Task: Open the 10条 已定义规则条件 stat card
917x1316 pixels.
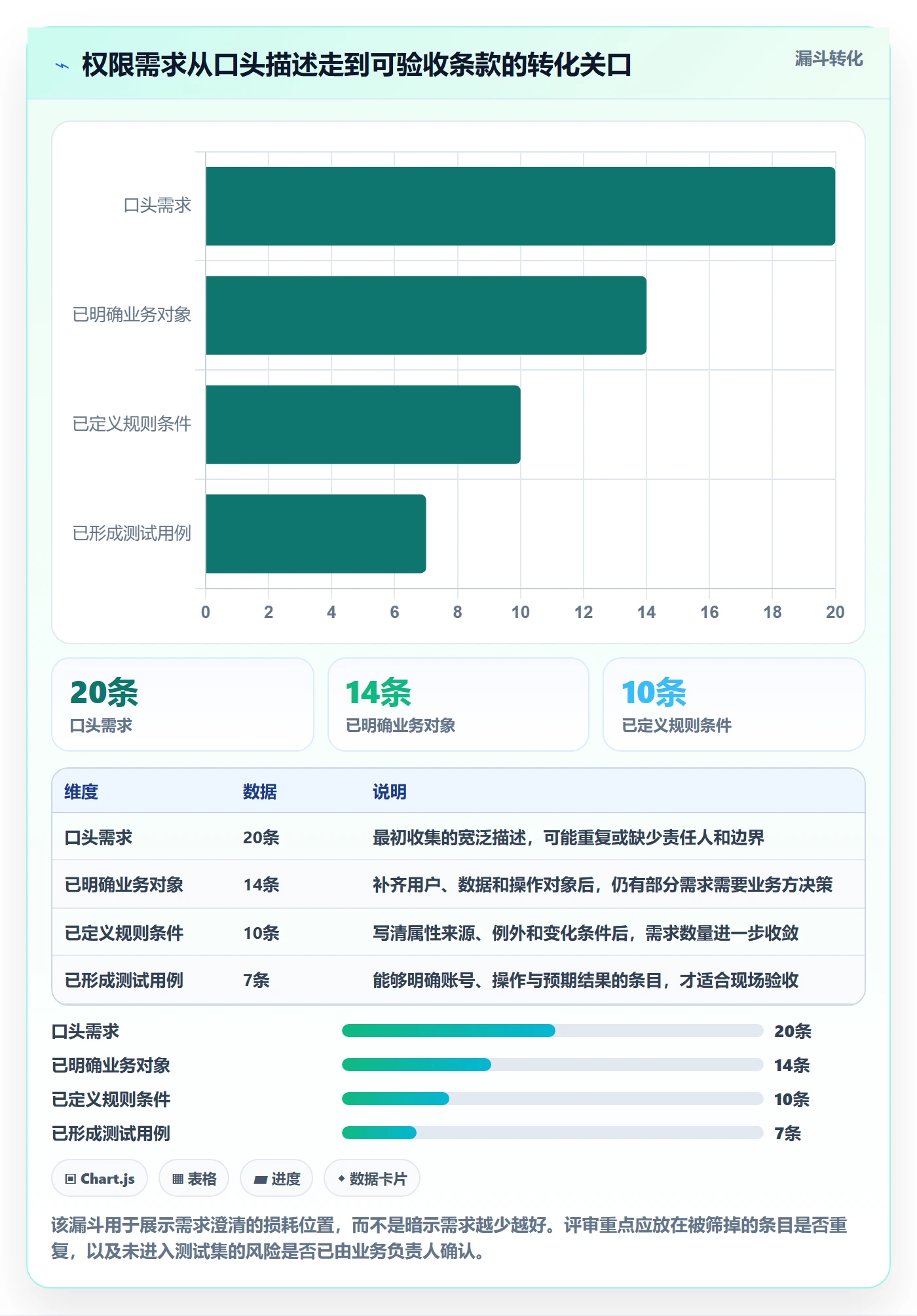Action: pos(734,704)
